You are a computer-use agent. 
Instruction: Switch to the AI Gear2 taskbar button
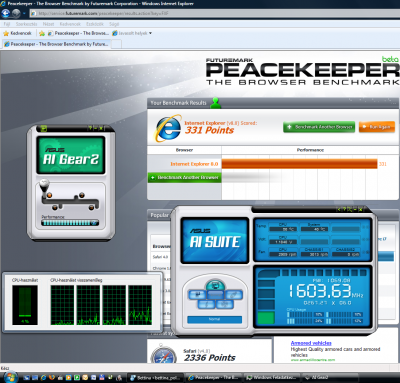coord(330,377)
